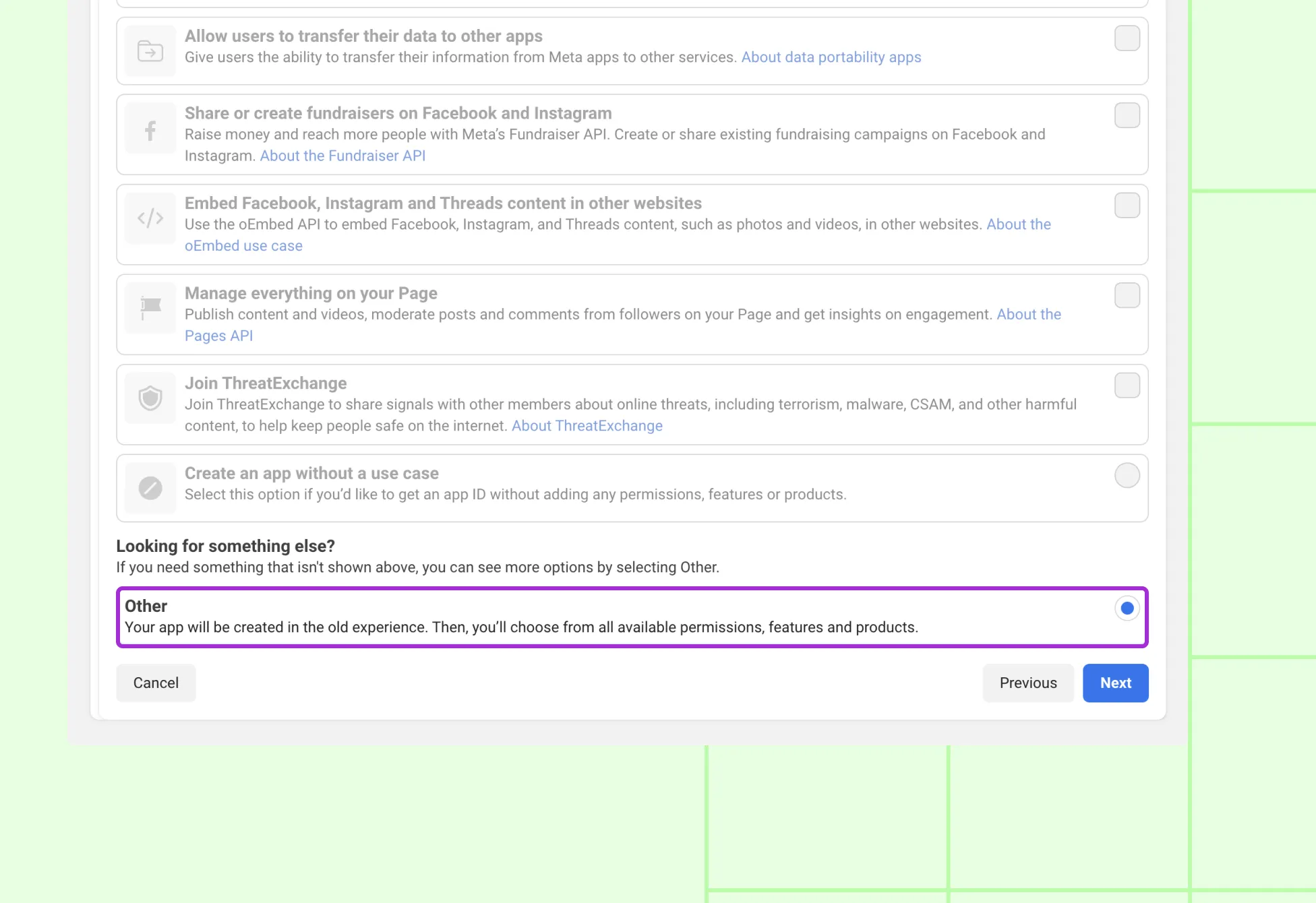Open About the Fundraiser API link

click(342, 156)
